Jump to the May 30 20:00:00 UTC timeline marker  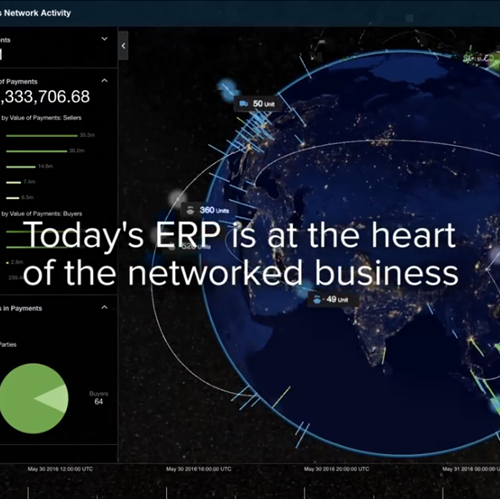click(337, 469)
